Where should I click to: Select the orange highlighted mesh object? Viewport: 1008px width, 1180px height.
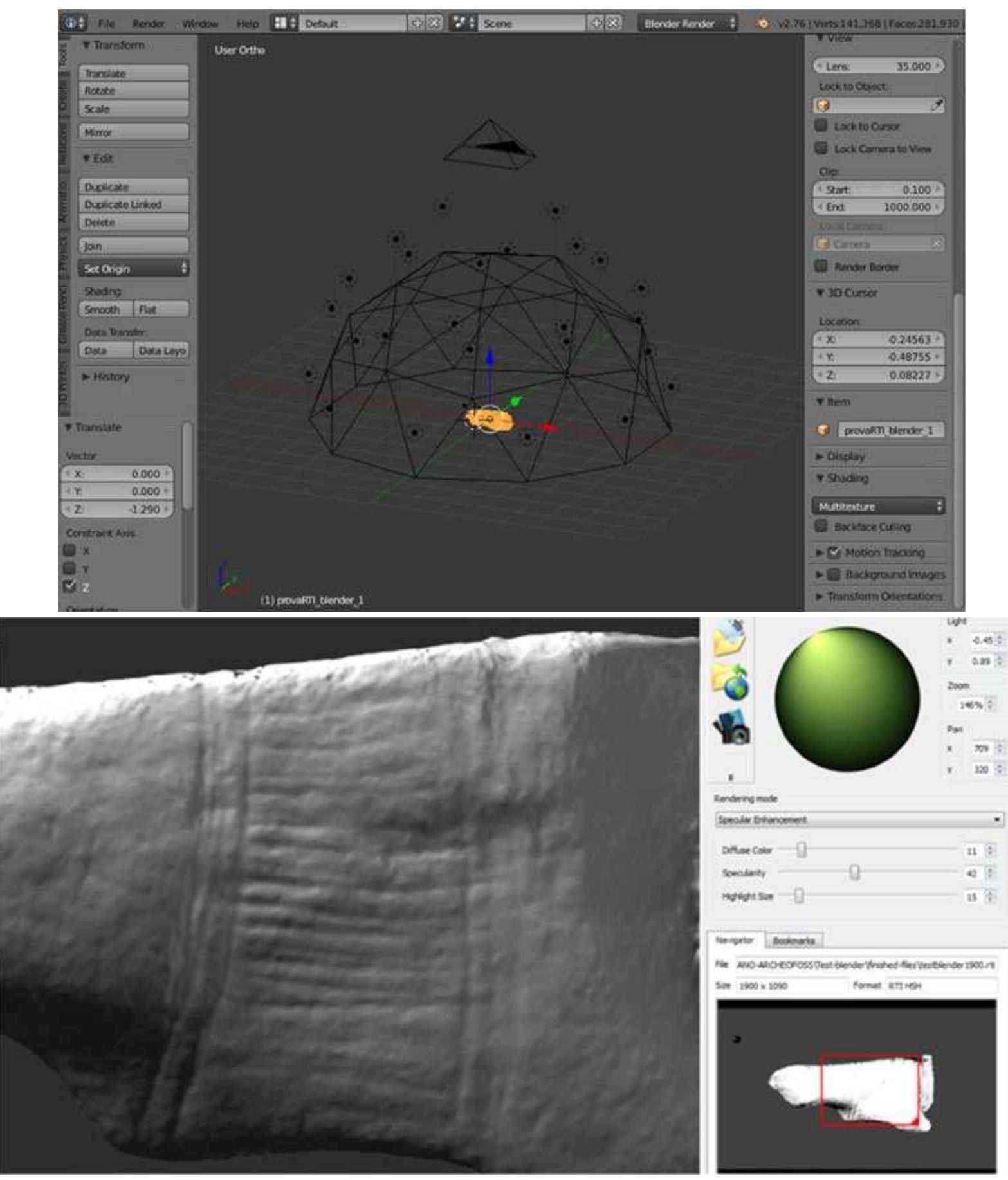pos(489,420)
